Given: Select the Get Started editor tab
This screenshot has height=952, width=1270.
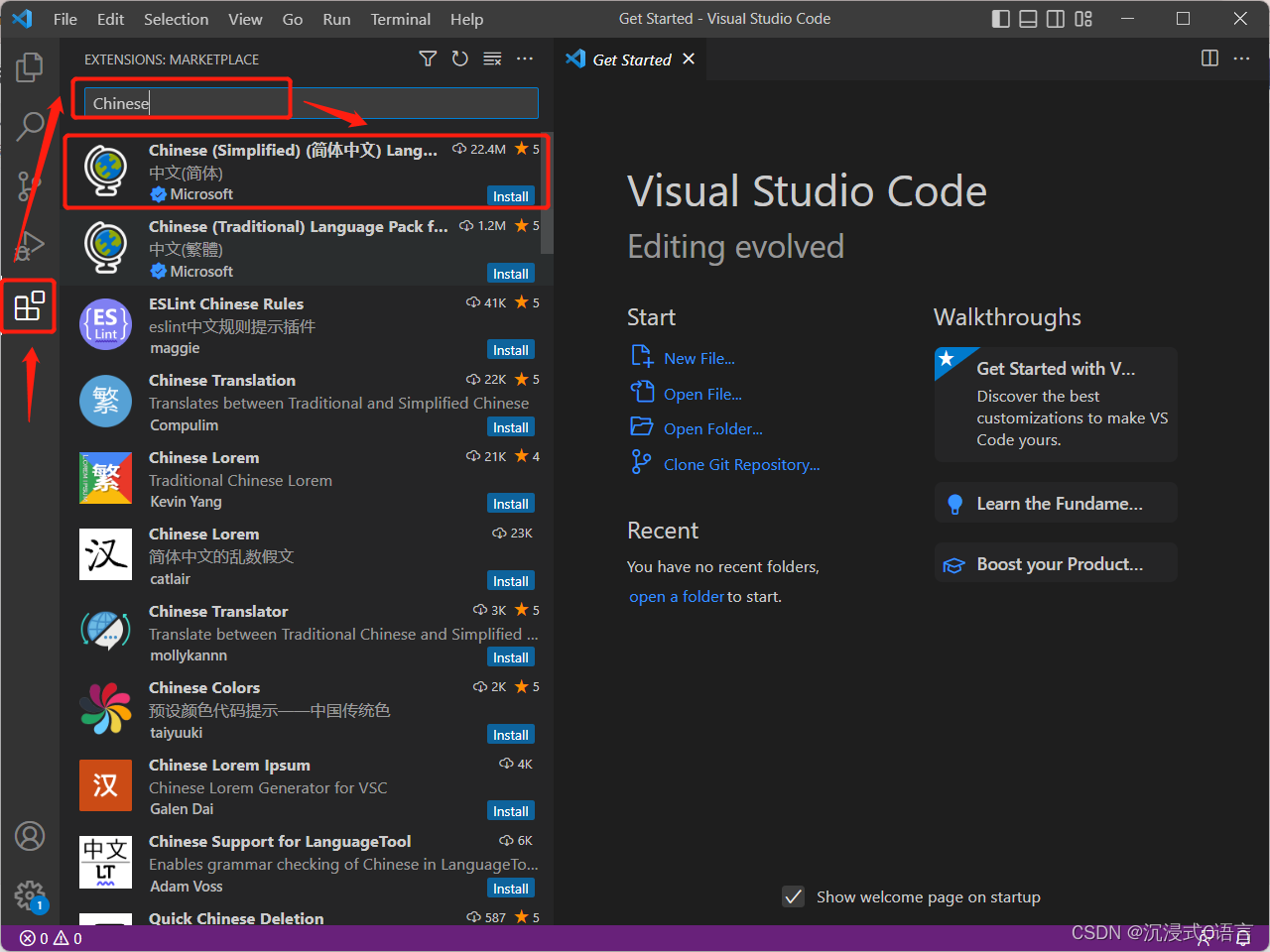Looking at the screenshot, I should pyautogui.click(x=631, y=59).
